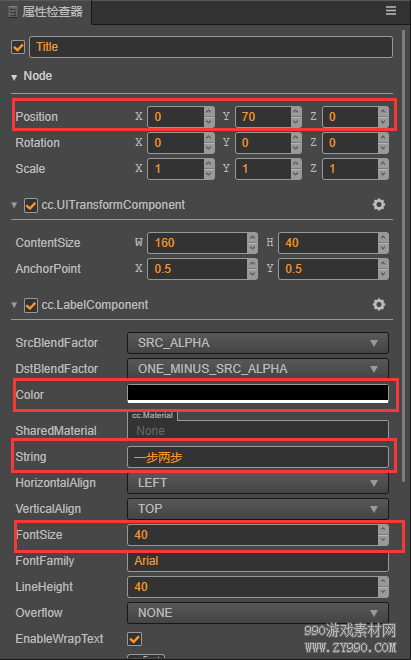Screen dimensions: 411x660
Task: Collapse the Node section
Action: coord(14,77)
